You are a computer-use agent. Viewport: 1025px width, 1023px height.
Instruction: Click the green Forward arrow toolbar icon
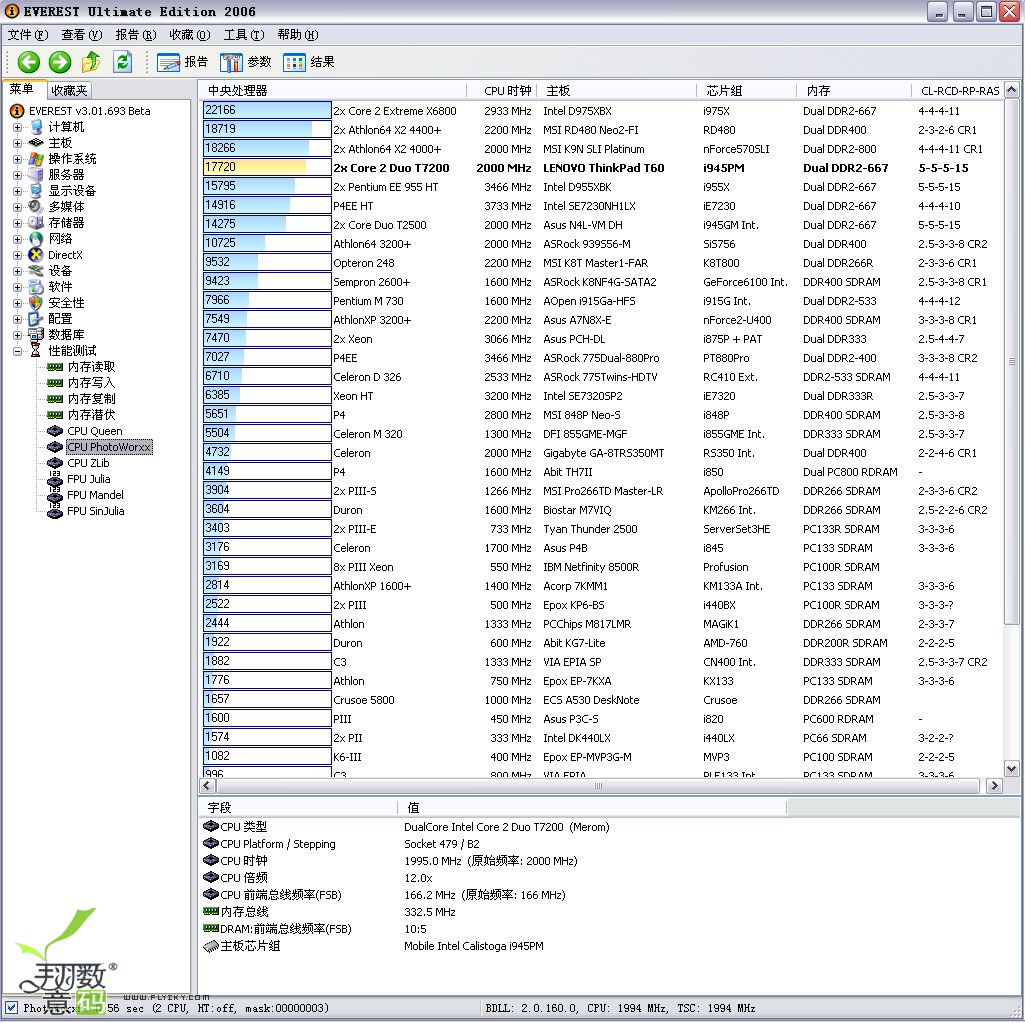point(59,62)
